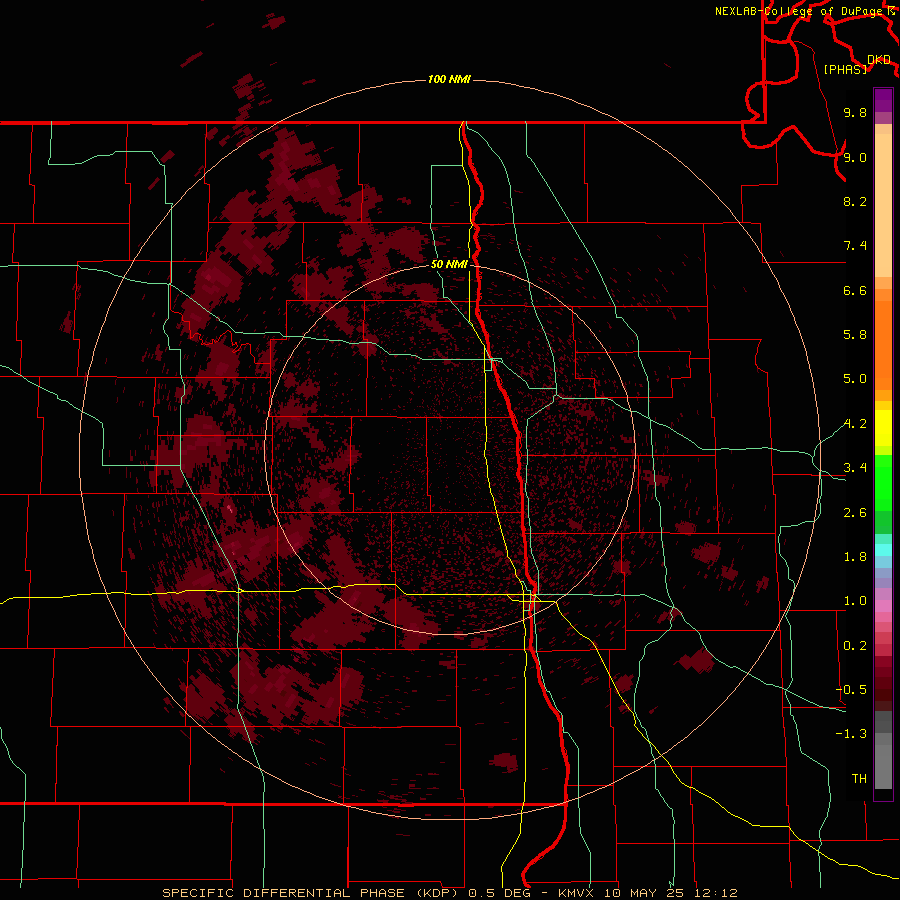Pick the bright green band of the color bar
Viewport: 900px width, 900px height.
click(x=883, y=483)
